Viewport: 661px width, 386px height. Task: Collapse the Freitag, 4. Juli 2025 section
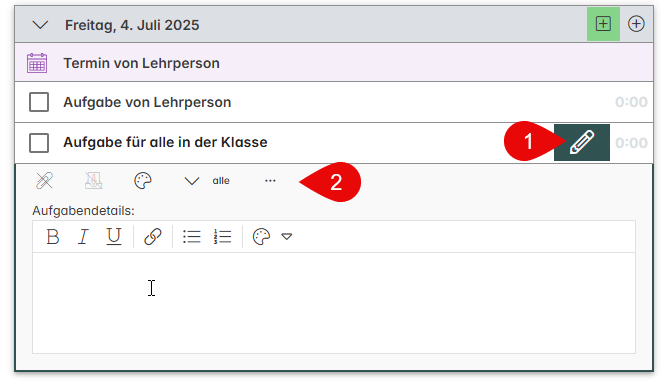click(x=40, y=25)
